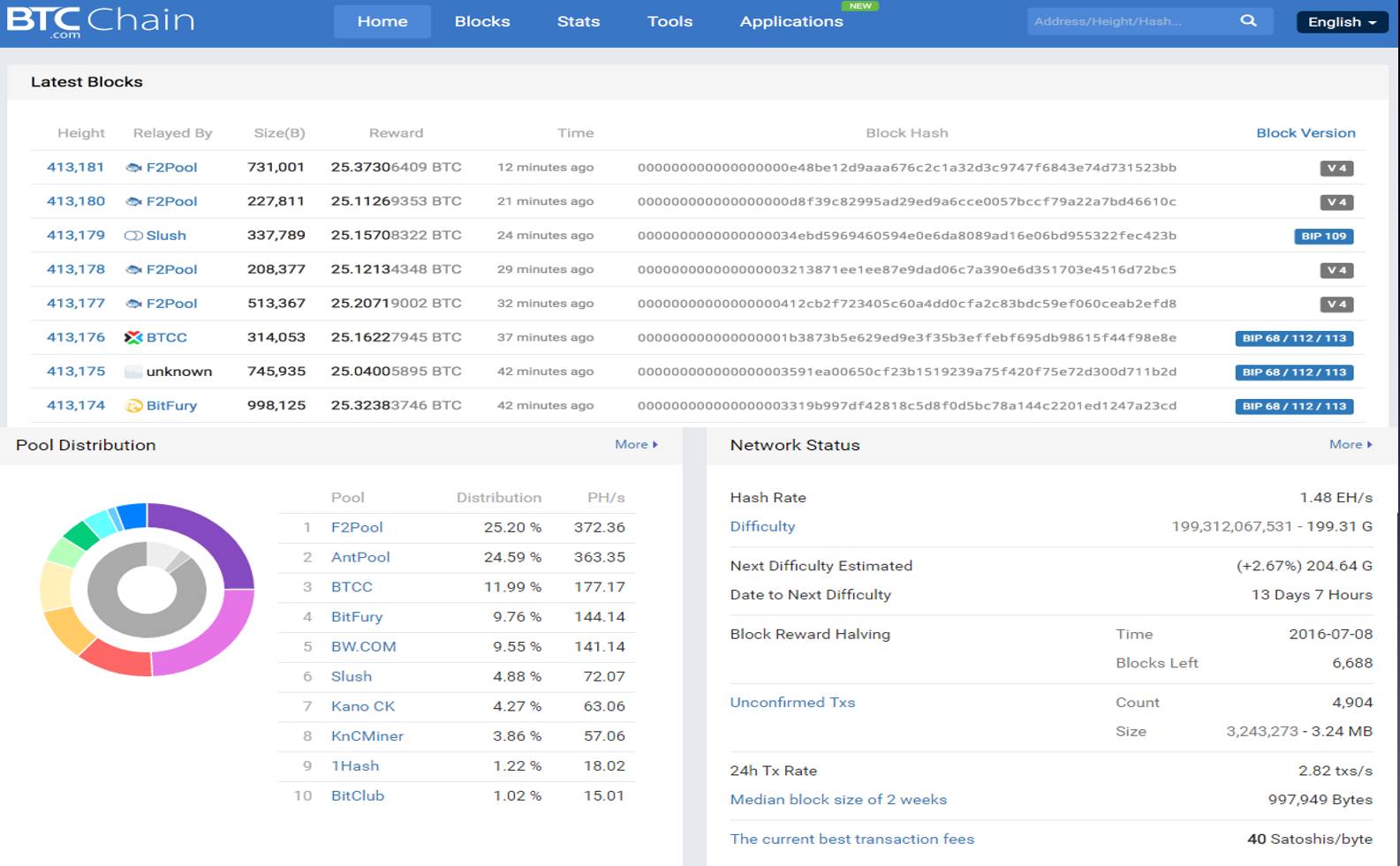Image resolution: width=1400 pixels, height=866 pixels.
Task: Click the BTCC distribution value 11.99 %
Action: coord(512,587)
